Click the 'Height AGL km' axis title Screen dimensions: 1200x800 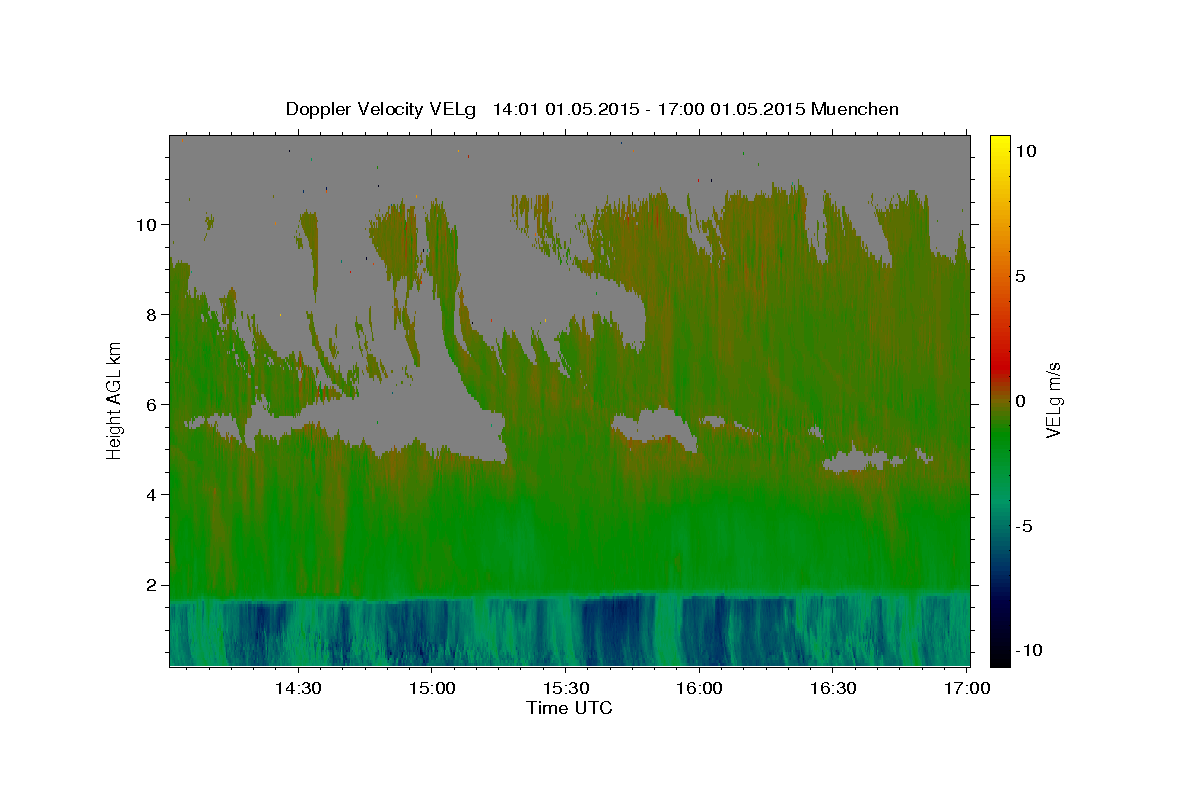tap(115, 400)
